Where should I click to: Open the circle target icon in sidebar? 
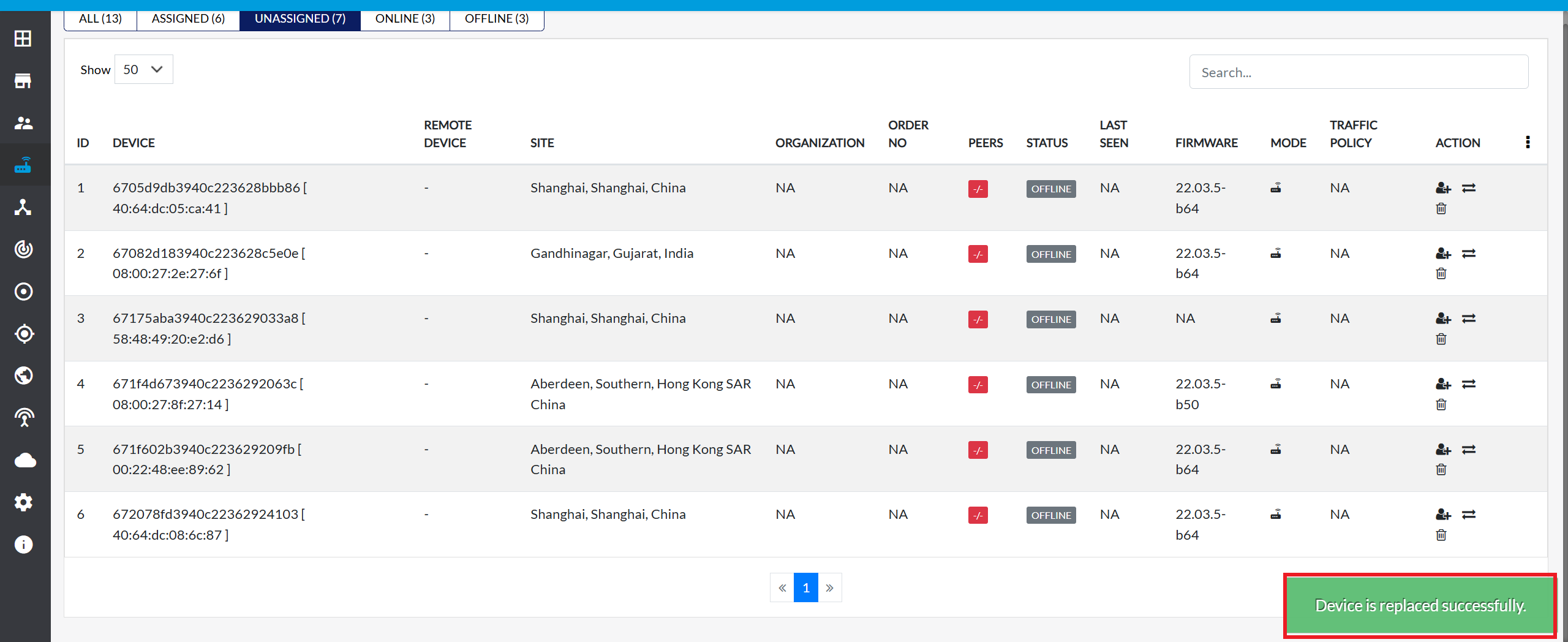point(23,292)
